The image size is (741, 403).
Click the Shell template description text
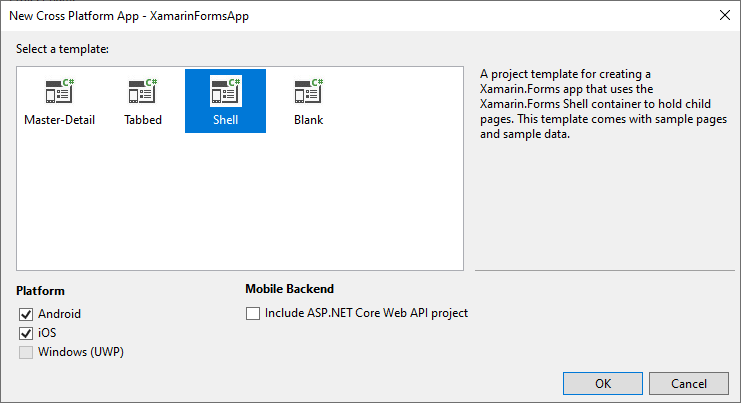click(578, 104)
